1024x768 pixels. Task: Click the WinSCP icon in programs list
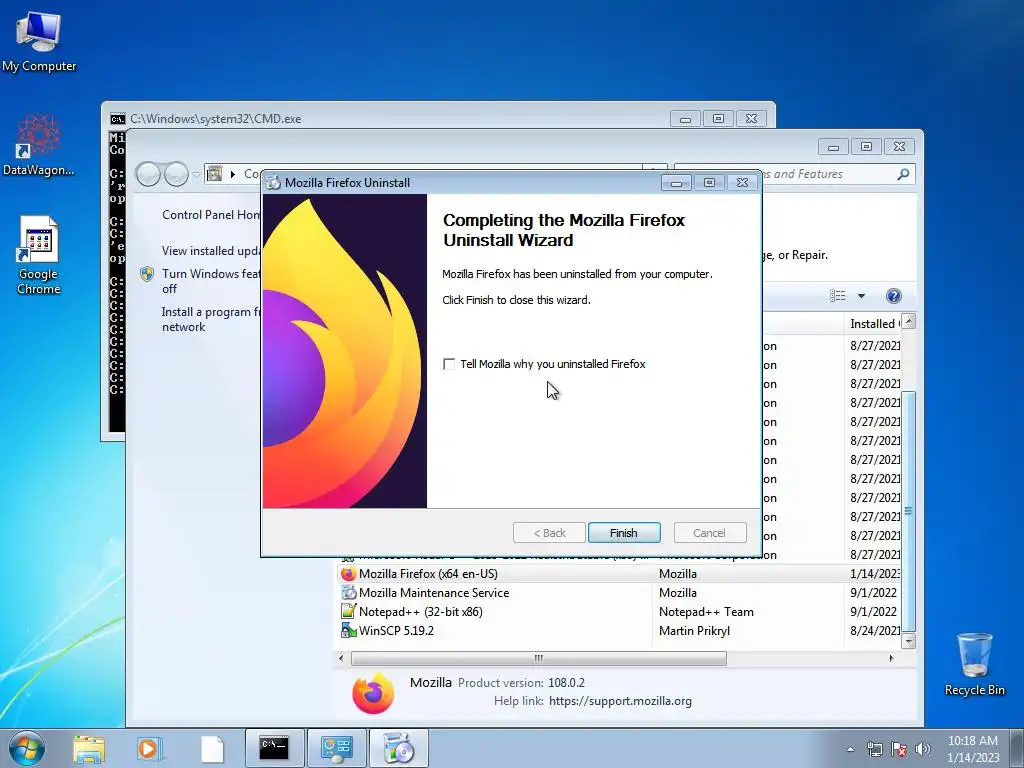(349, 630)
